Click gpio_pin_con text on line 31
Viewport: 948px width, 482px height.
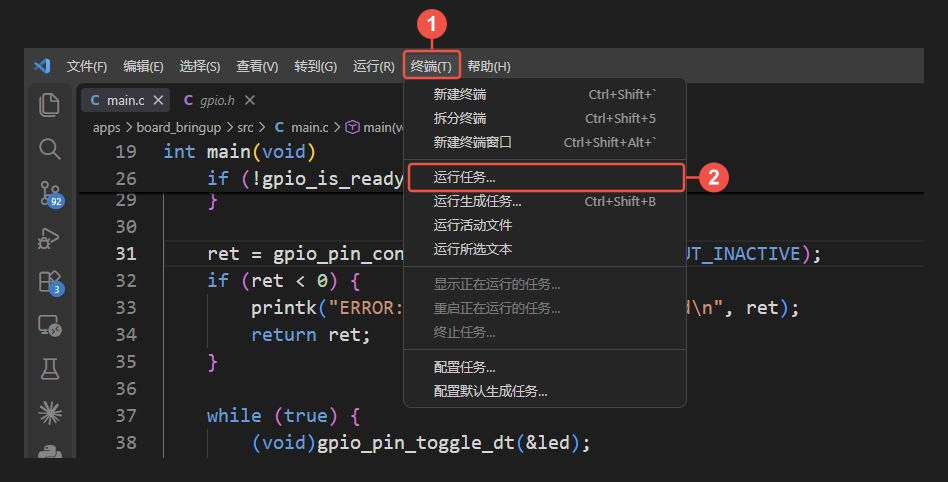pos(338,254)
